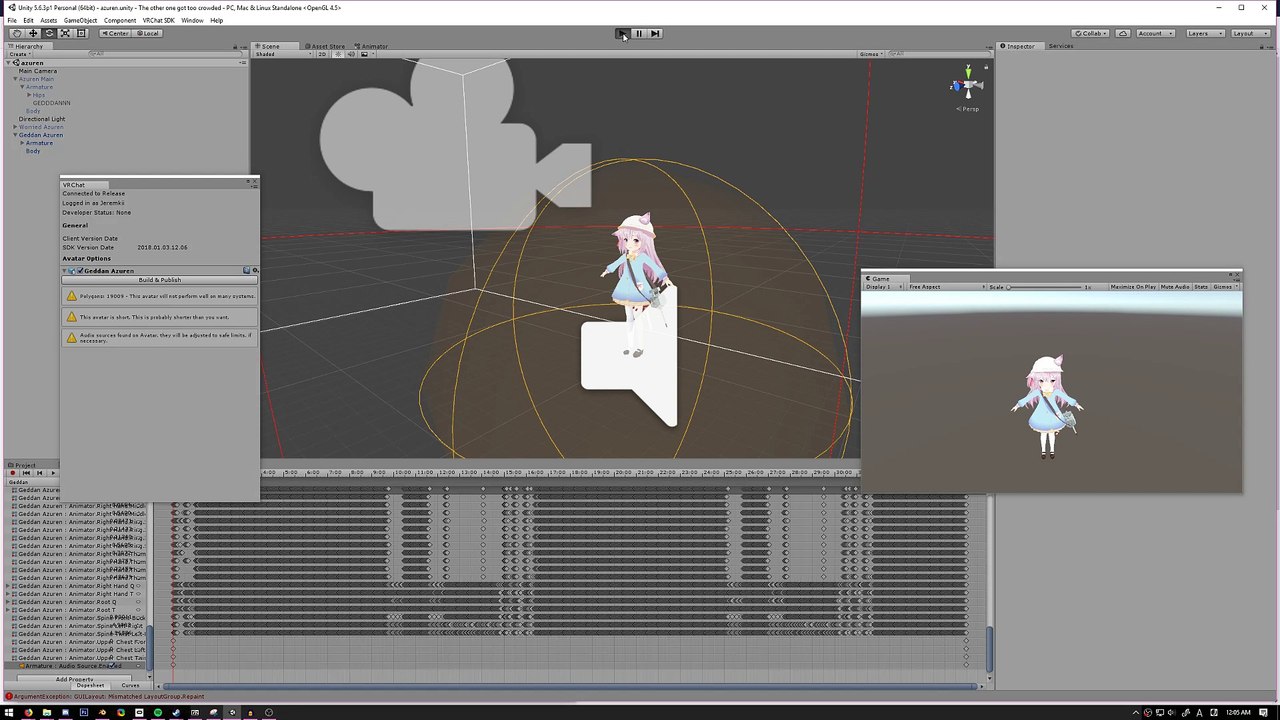
Task: Go to previous keyframe in Animation
Action: pos(38,473)
